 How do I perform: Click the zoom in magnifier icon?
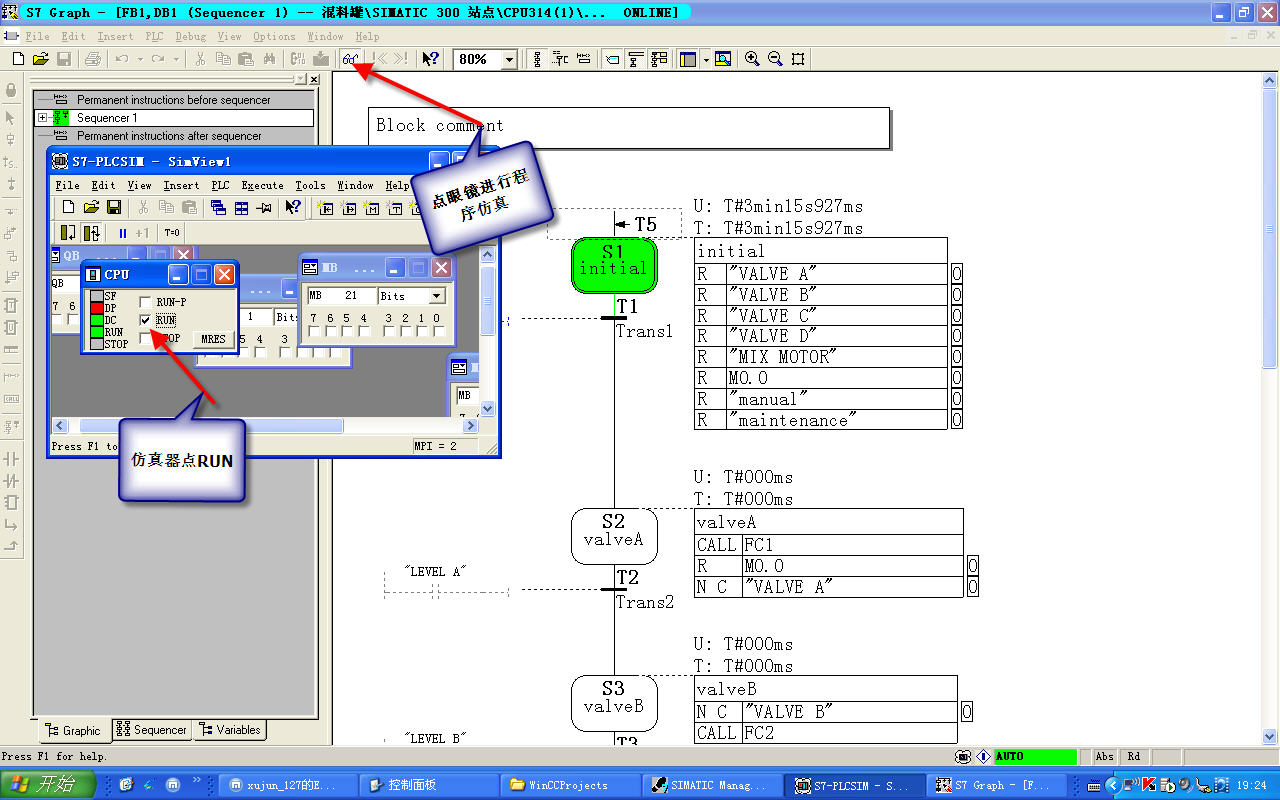[x=752, y=59]
